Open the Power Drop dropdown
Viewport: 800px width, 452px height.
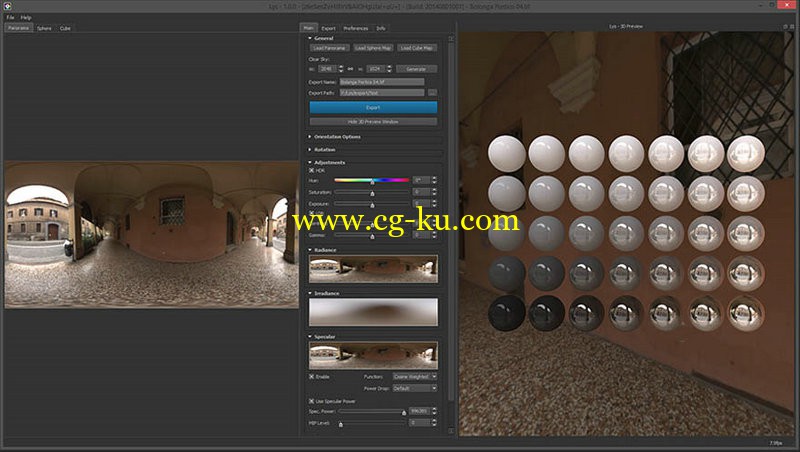(415, 388)
